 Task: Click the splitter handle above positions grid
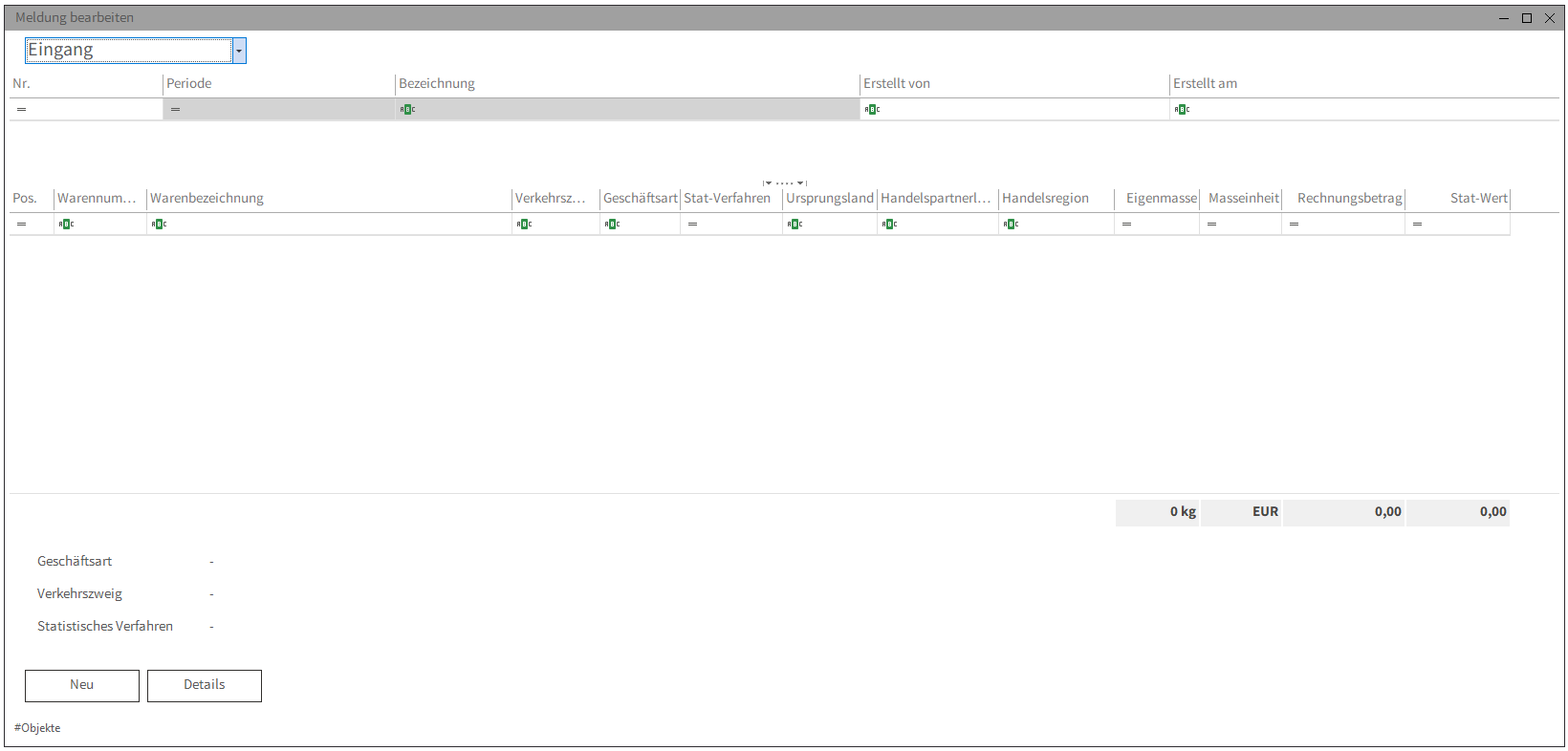point(785,182)
